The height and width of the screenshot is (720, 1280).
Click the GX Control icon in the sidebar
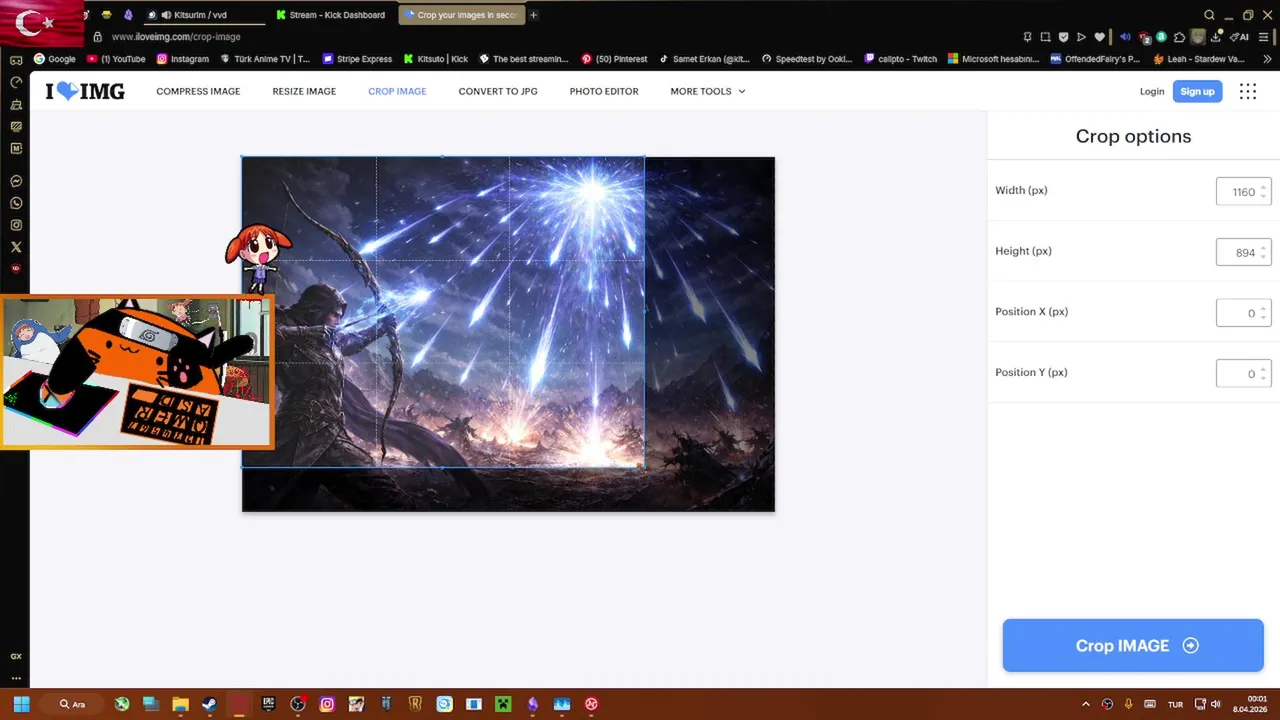point(16,656)
